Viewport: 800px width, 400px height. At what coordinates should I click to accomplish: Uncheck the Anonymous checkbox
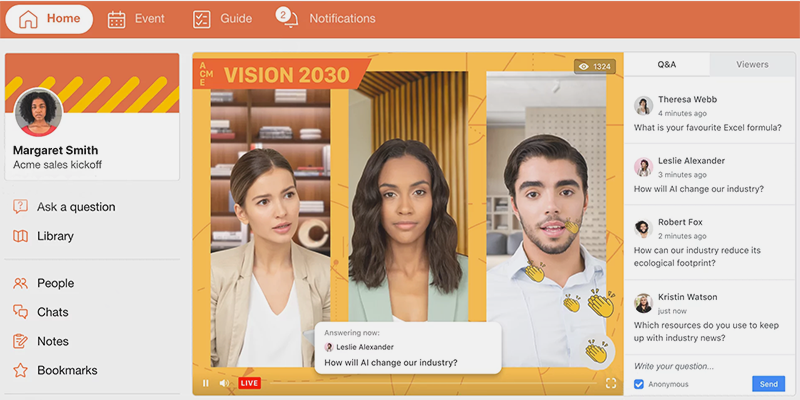pyautogui.click(x=639, y=384)
